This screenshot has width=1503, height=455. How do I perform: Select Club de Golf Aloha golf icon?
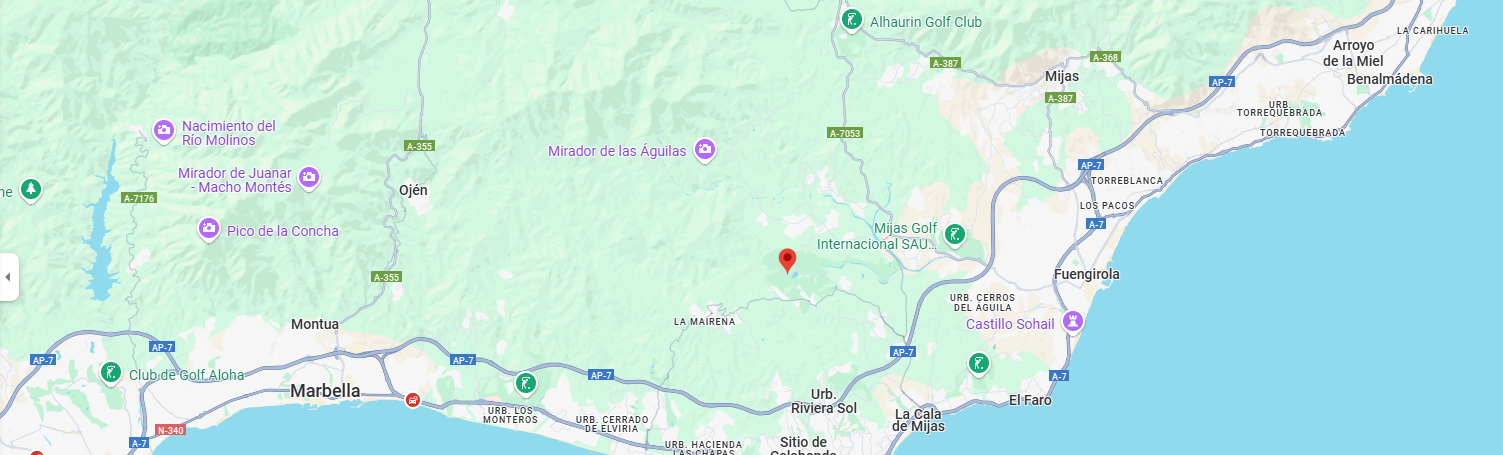(x=111, y=374)
